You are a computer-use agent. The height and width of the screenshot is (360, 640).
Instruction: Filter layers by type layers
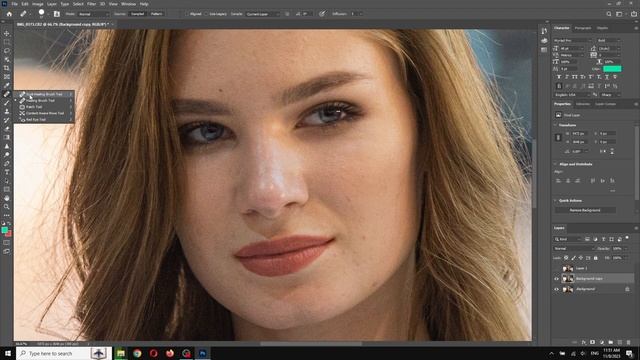(x=603, y=239)
